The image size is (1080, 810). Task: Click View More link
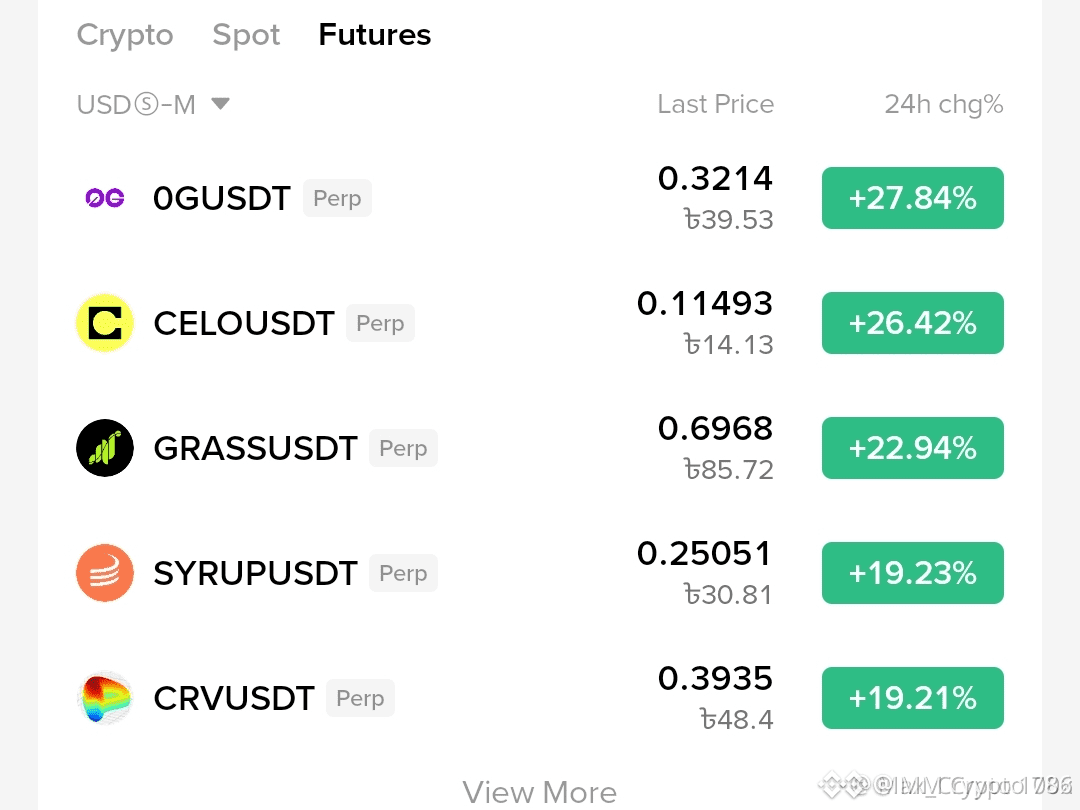[x=539, y=792]
